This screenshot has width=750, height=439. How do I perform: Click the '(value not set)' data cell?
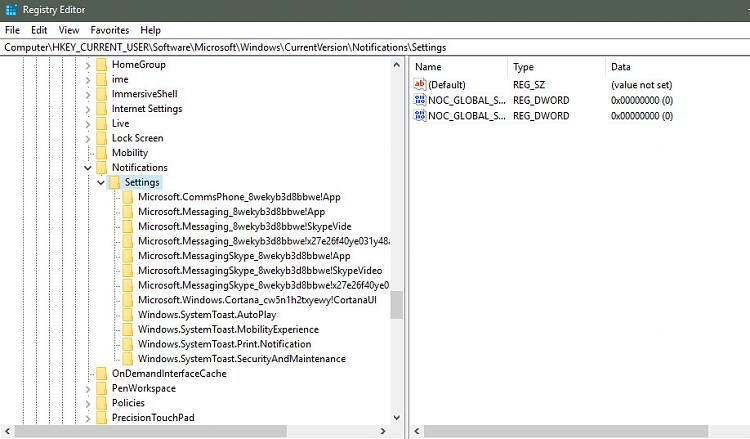coord(641,85)
